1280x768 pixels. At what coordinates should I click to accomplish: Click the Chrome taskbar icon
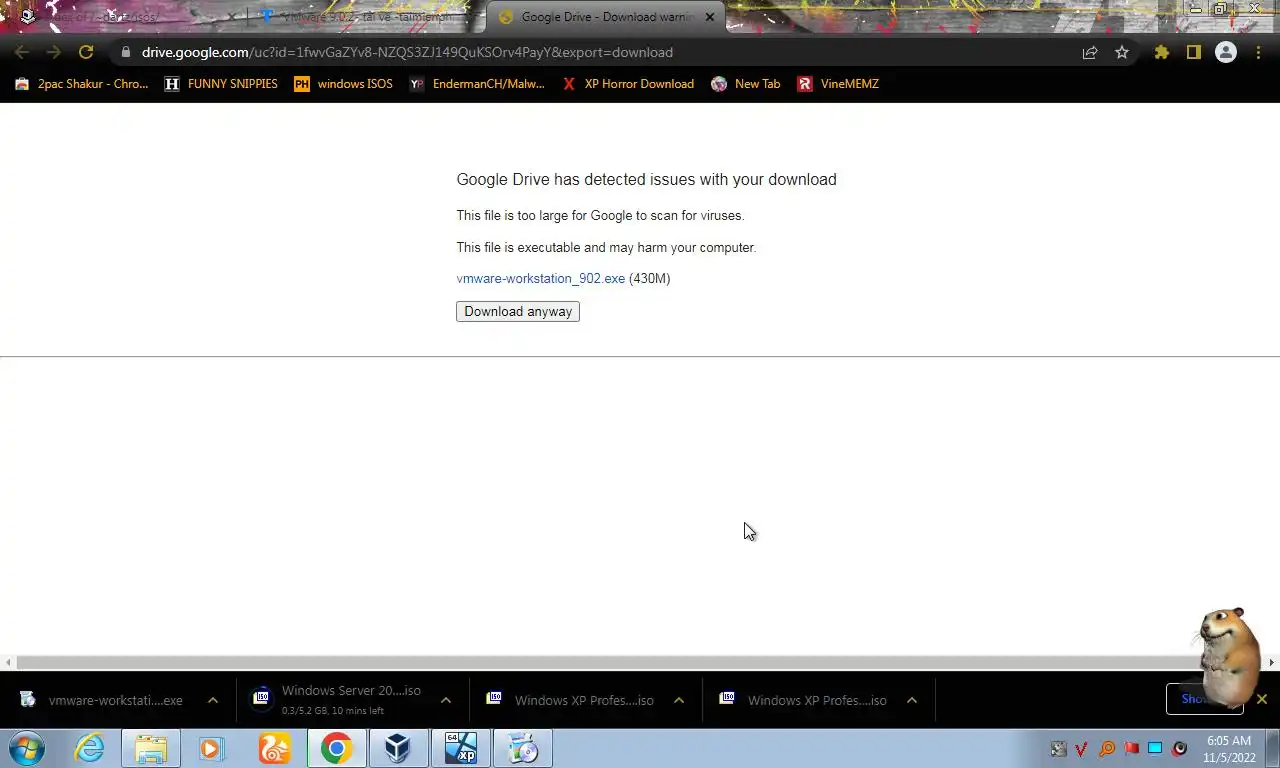(336, 748)
